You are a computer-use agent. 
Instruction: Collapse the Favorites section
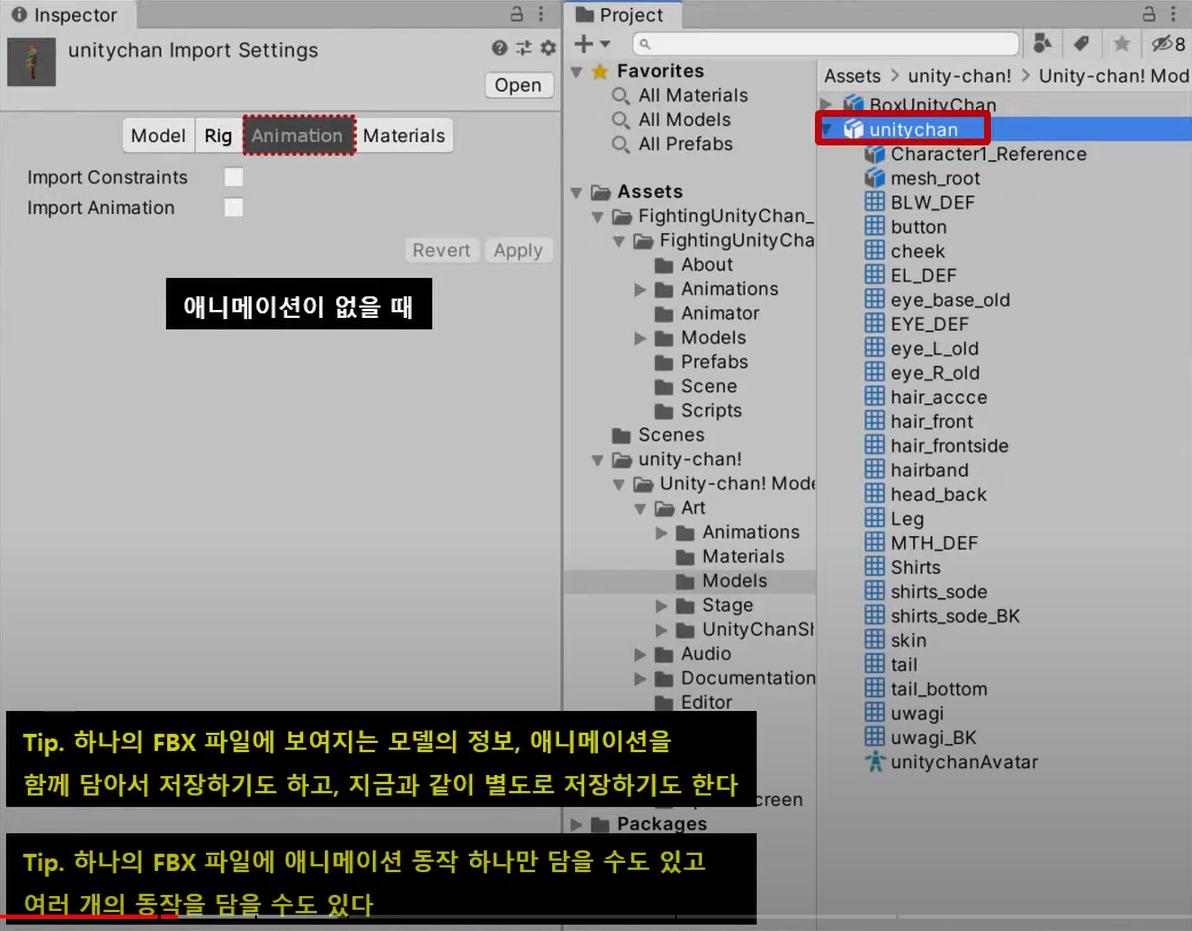(x=576, y=72)
